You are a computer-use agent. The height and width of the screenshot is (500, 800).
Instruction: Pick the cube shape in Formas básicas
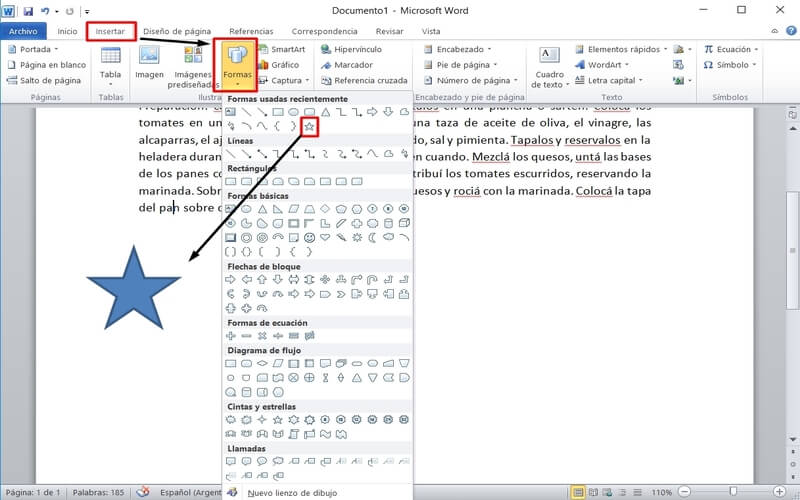(404, 223)
